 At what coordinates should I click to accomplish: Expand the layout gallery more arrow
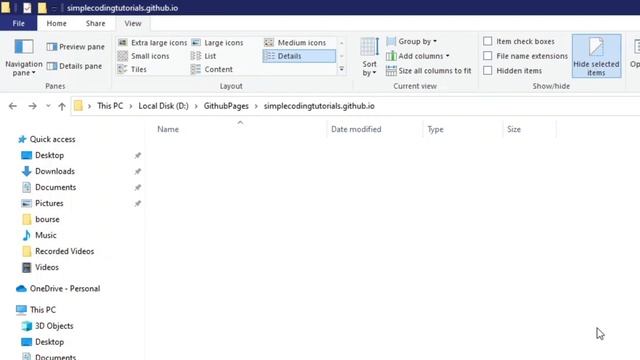(x=342, y=69)
